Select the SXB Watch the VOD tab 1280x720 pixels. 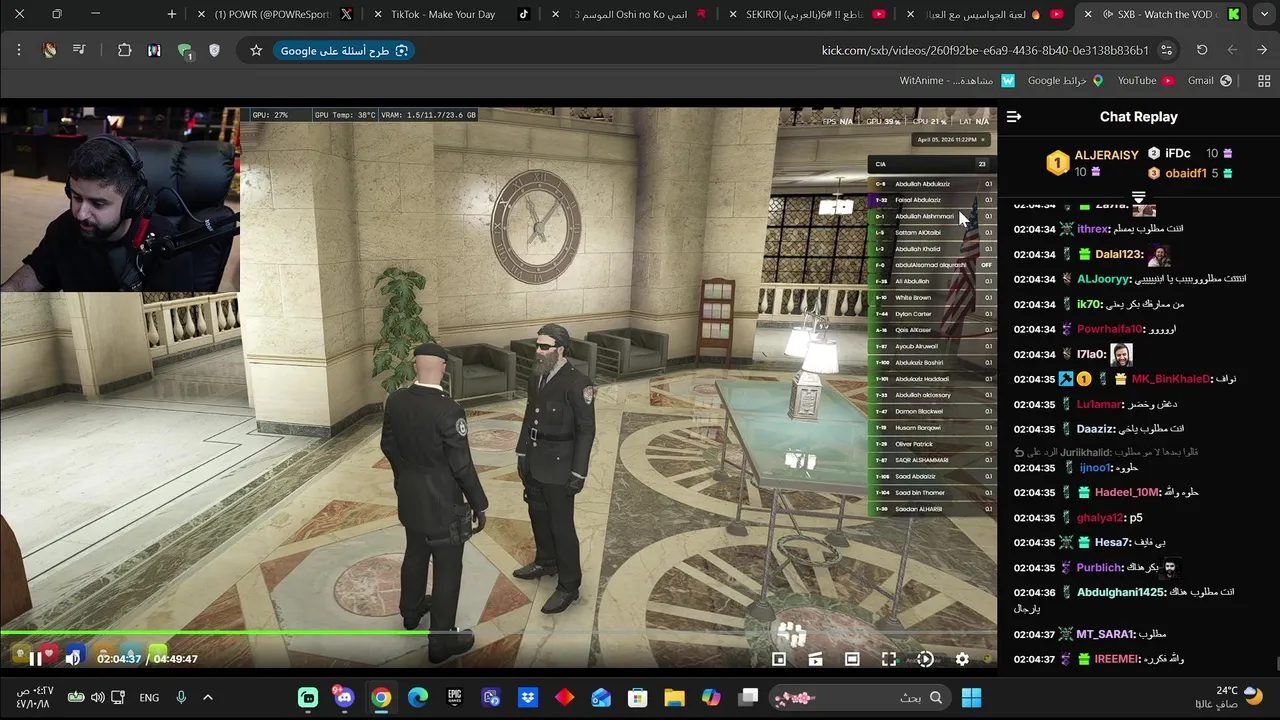(1163, 14)
